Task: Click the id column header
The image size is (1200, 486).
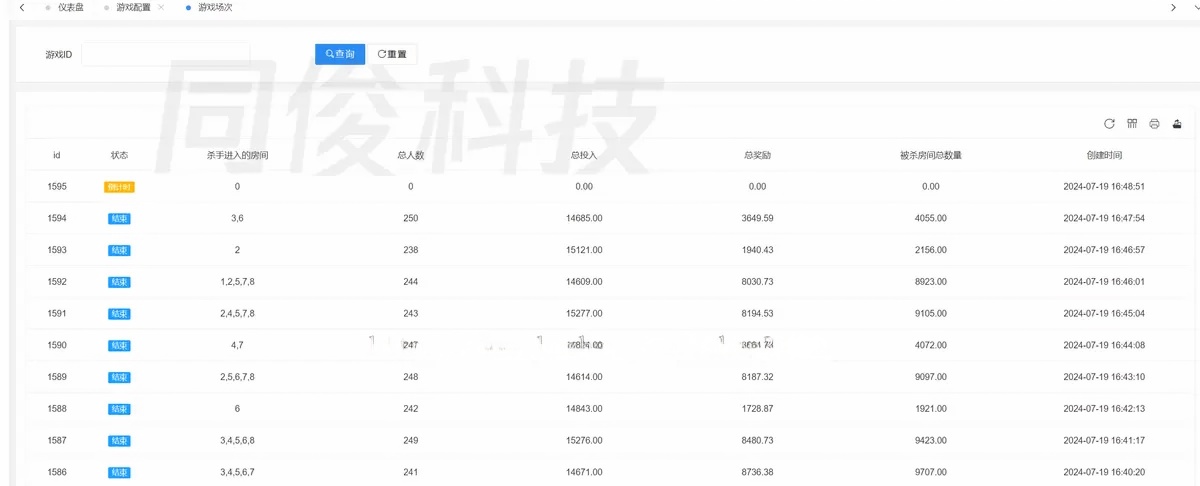Action: point(57,156)
